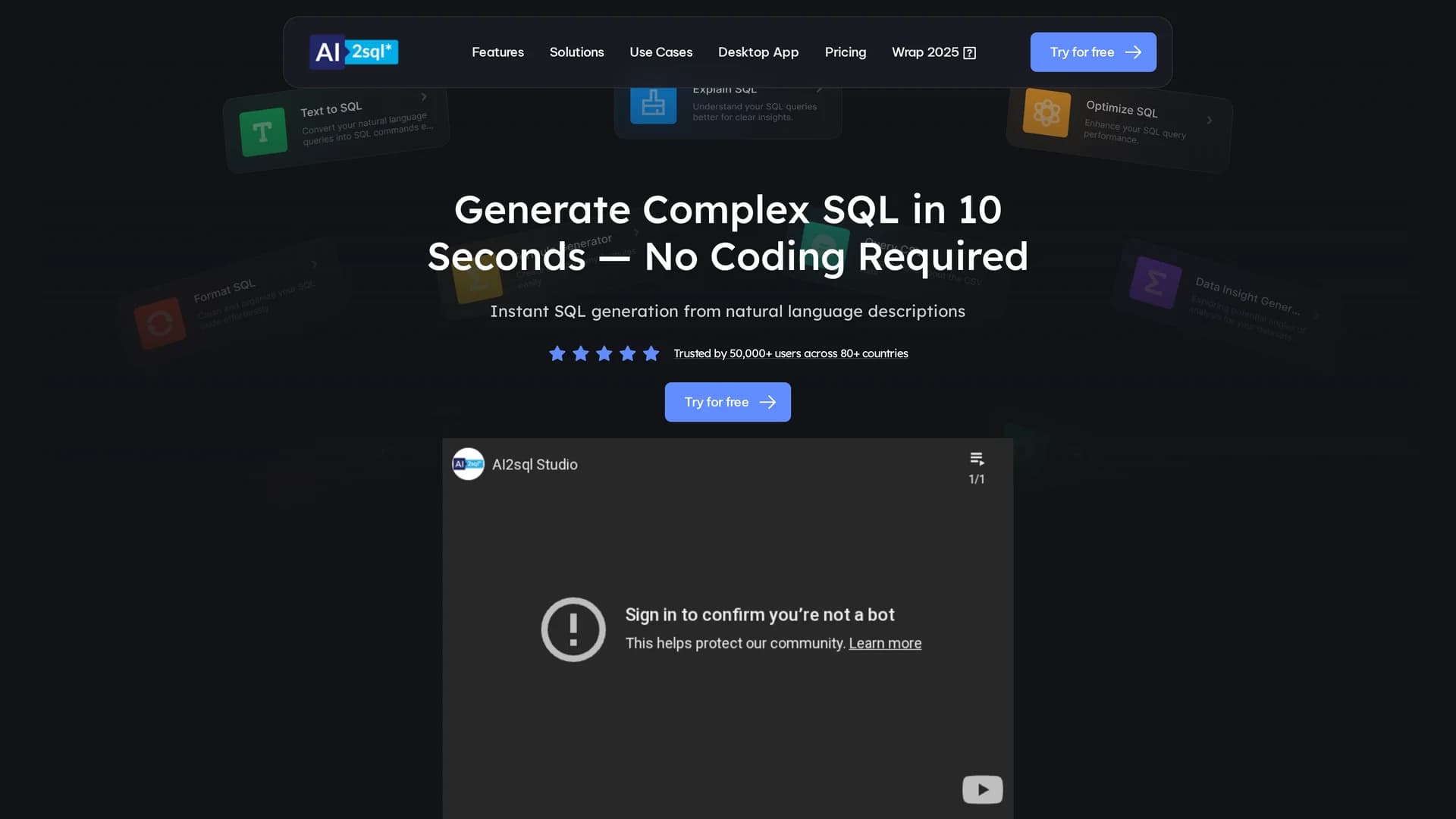Open the AI2sql Studio video title
Image resolution: width=1456 pixels, height=819 pixels.
pos(535,464)
